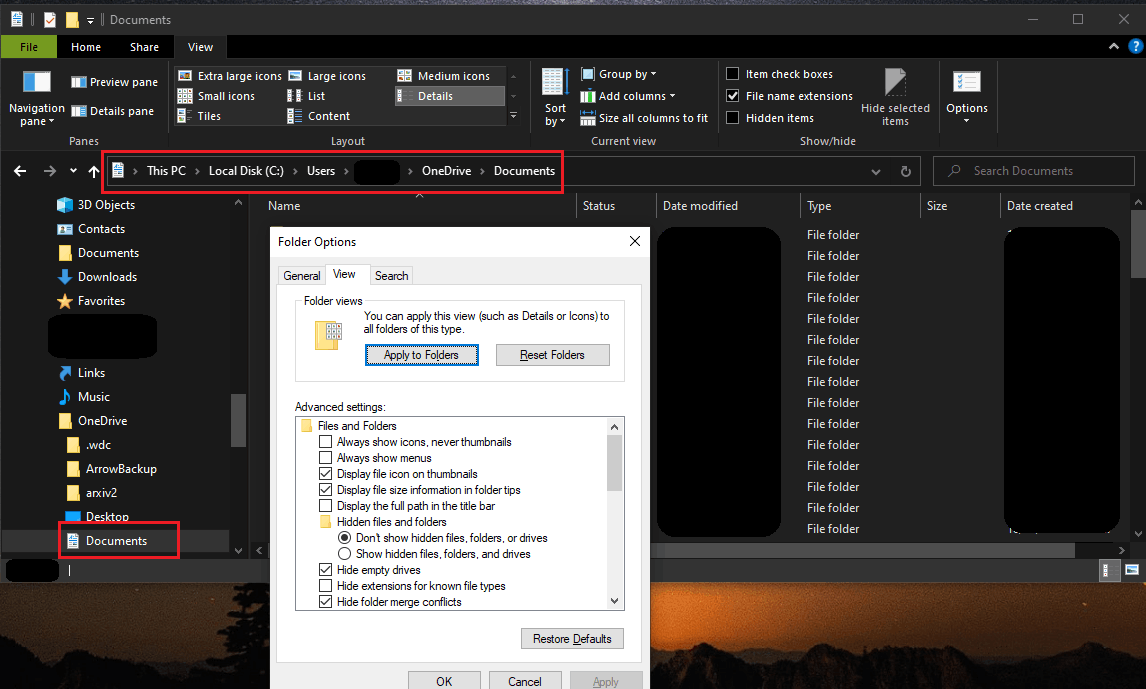Viewport: 1146px width, 689px height.
Task: Check the Hidden items box
Action: coord(733,117)
